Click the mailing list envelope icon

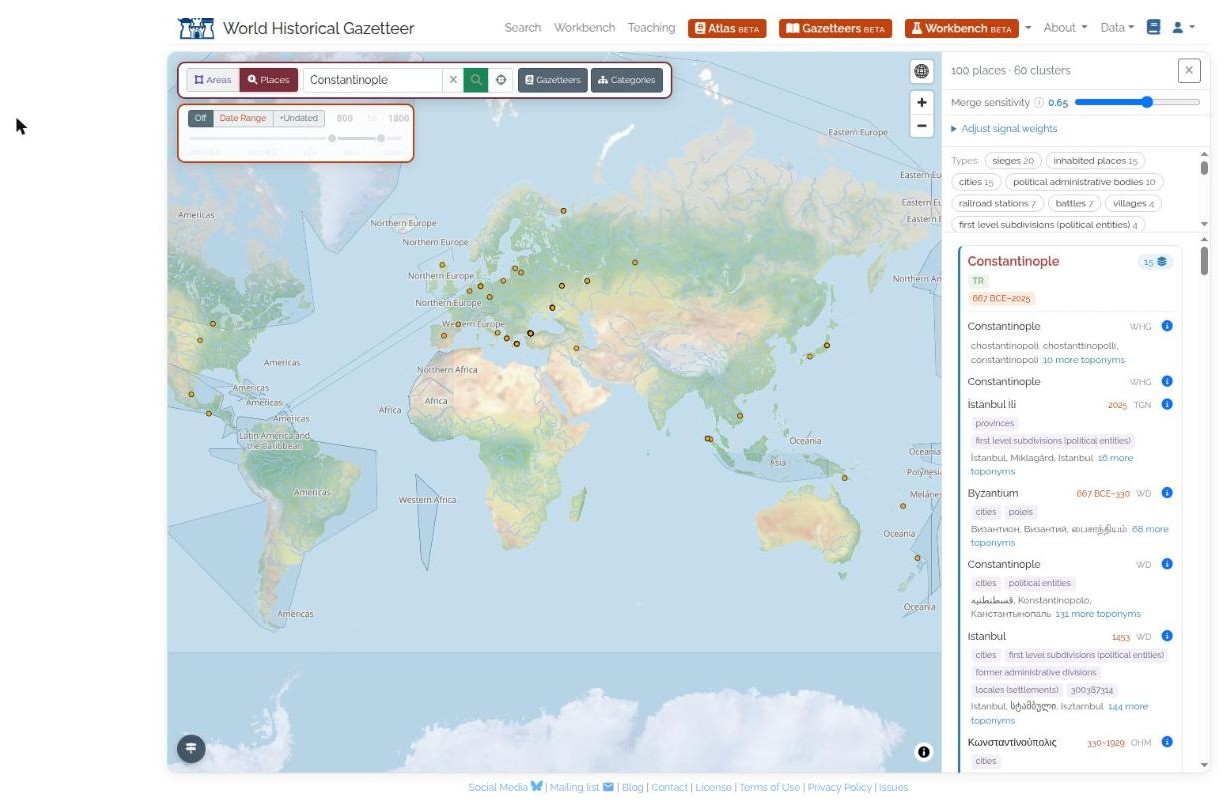tap(608, 787)
